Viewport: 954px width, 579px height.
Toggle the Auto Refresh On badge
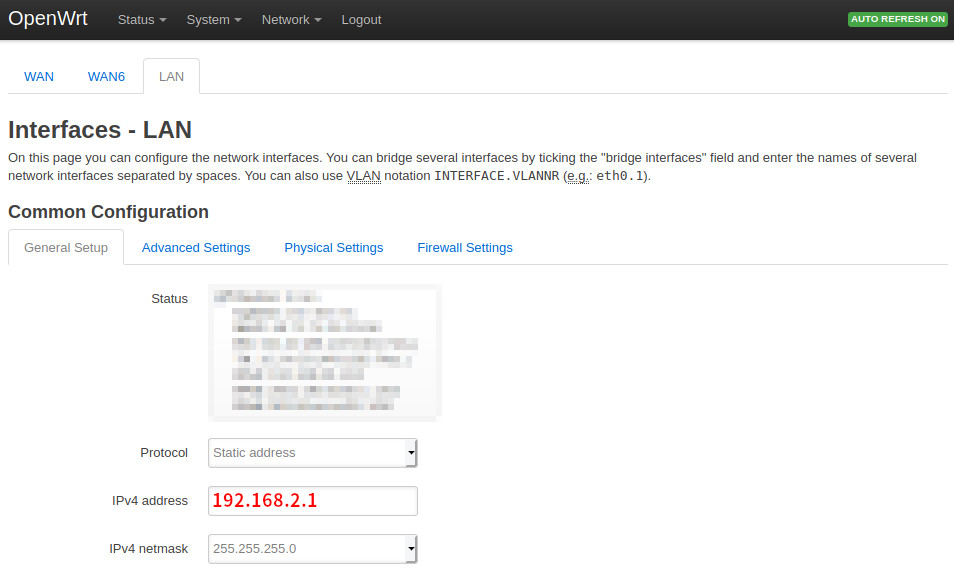(x=897, y=19)
